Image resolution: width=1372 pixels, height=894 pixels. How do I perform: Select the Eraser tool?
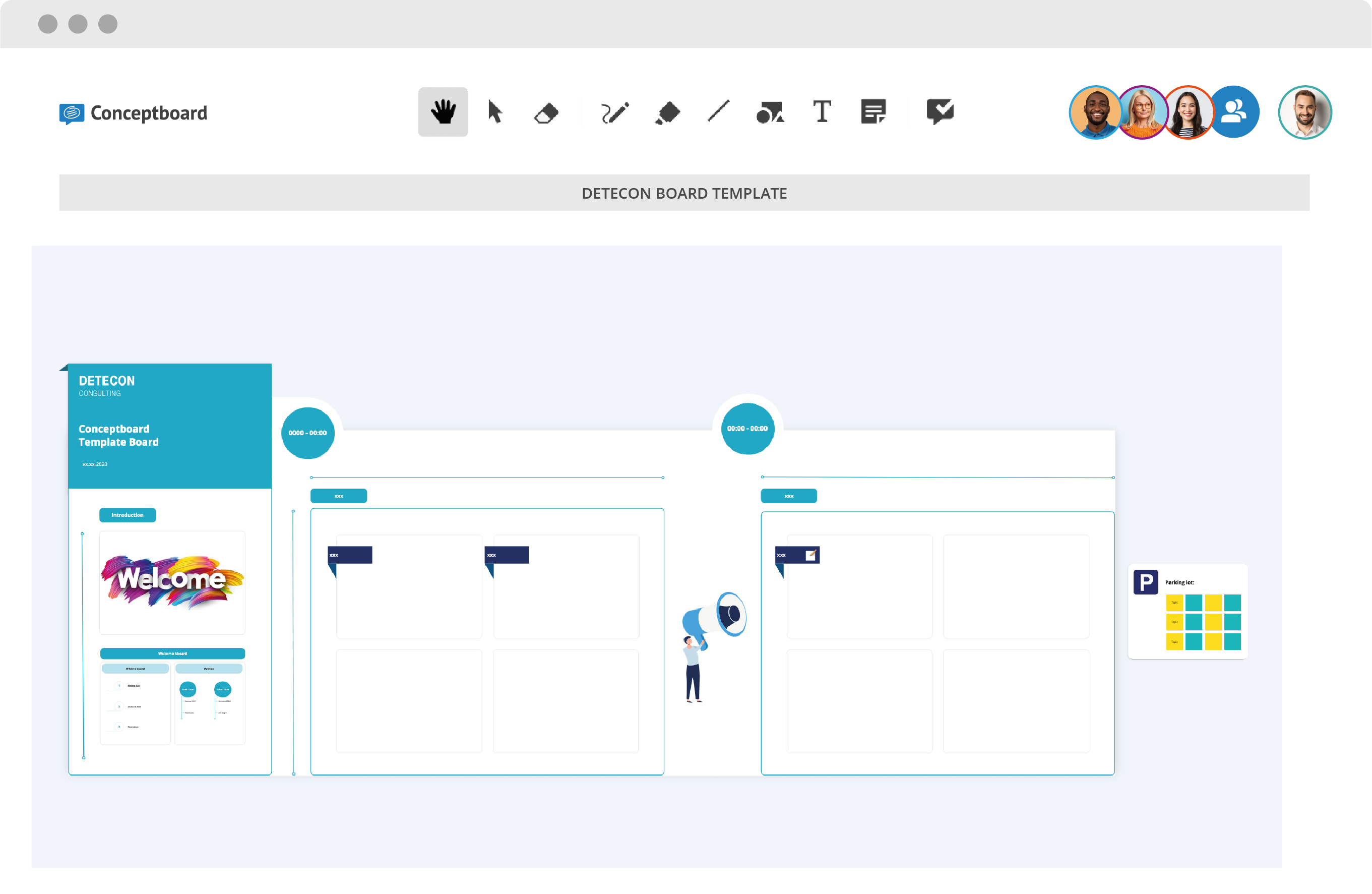[546, 113]
